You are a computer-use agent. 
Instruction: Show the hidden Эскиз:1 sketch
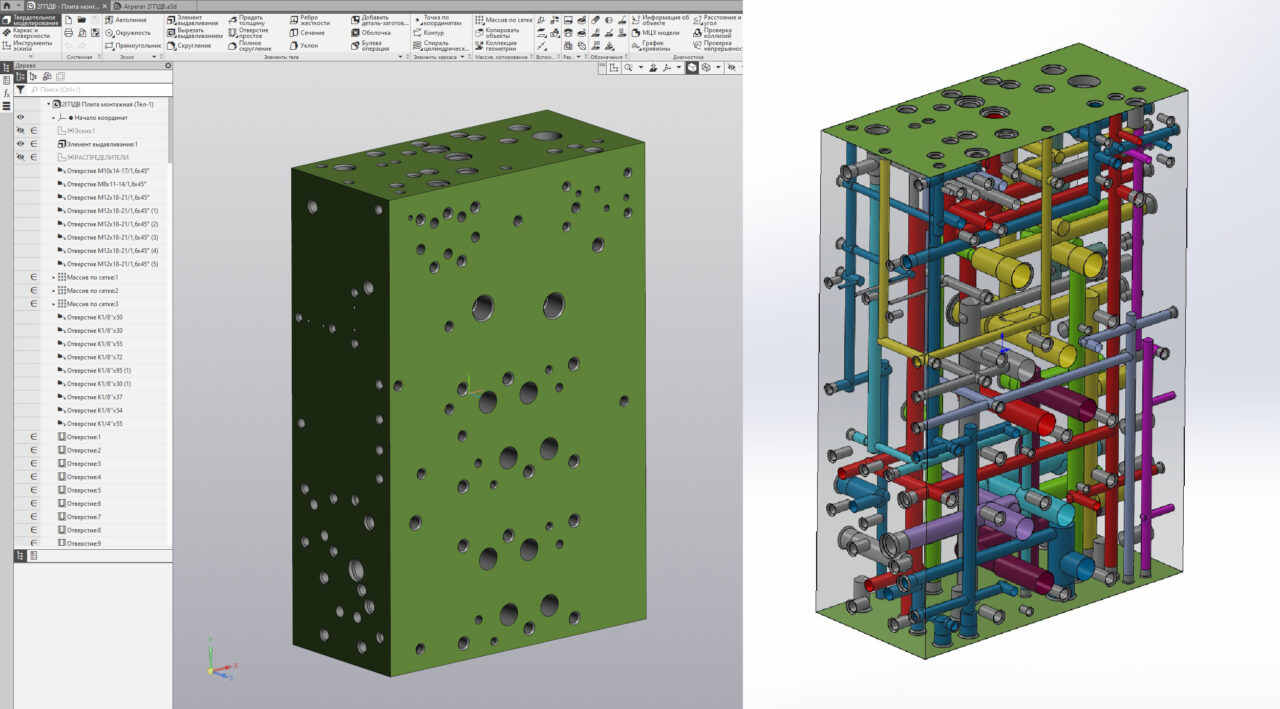coord(20,131)
